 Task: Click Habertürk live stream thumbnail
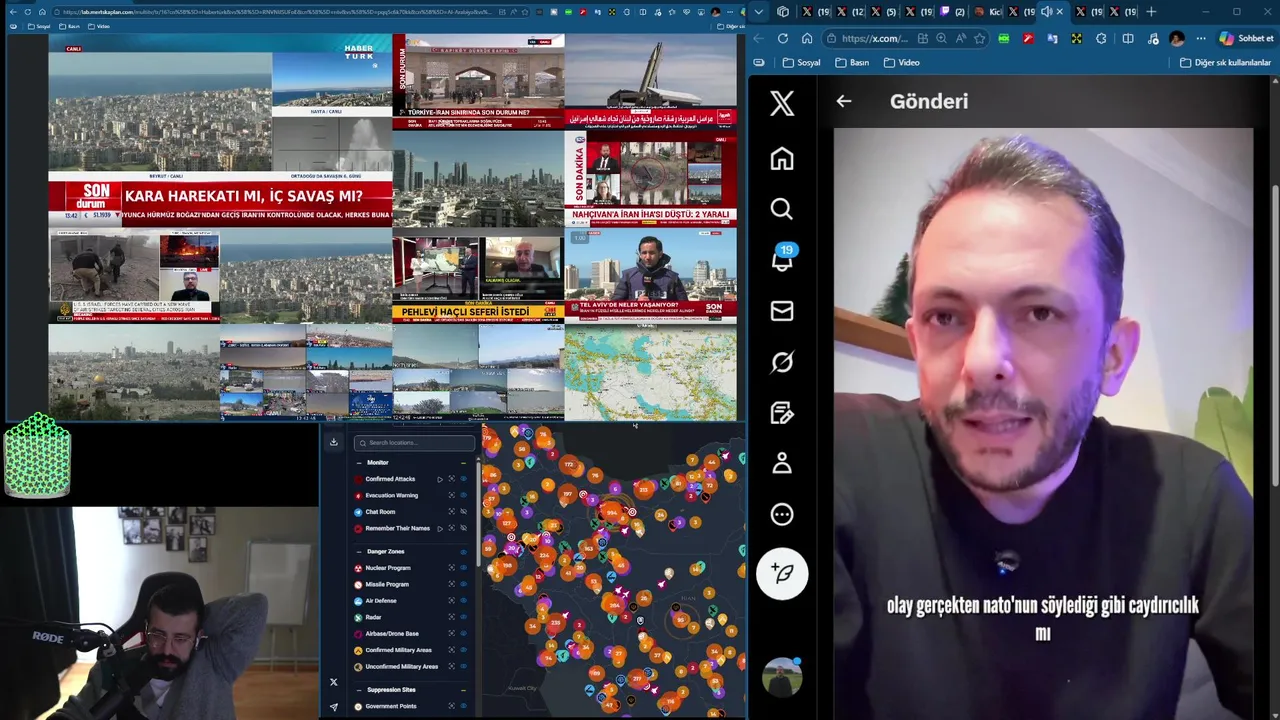tap(220, 131)
